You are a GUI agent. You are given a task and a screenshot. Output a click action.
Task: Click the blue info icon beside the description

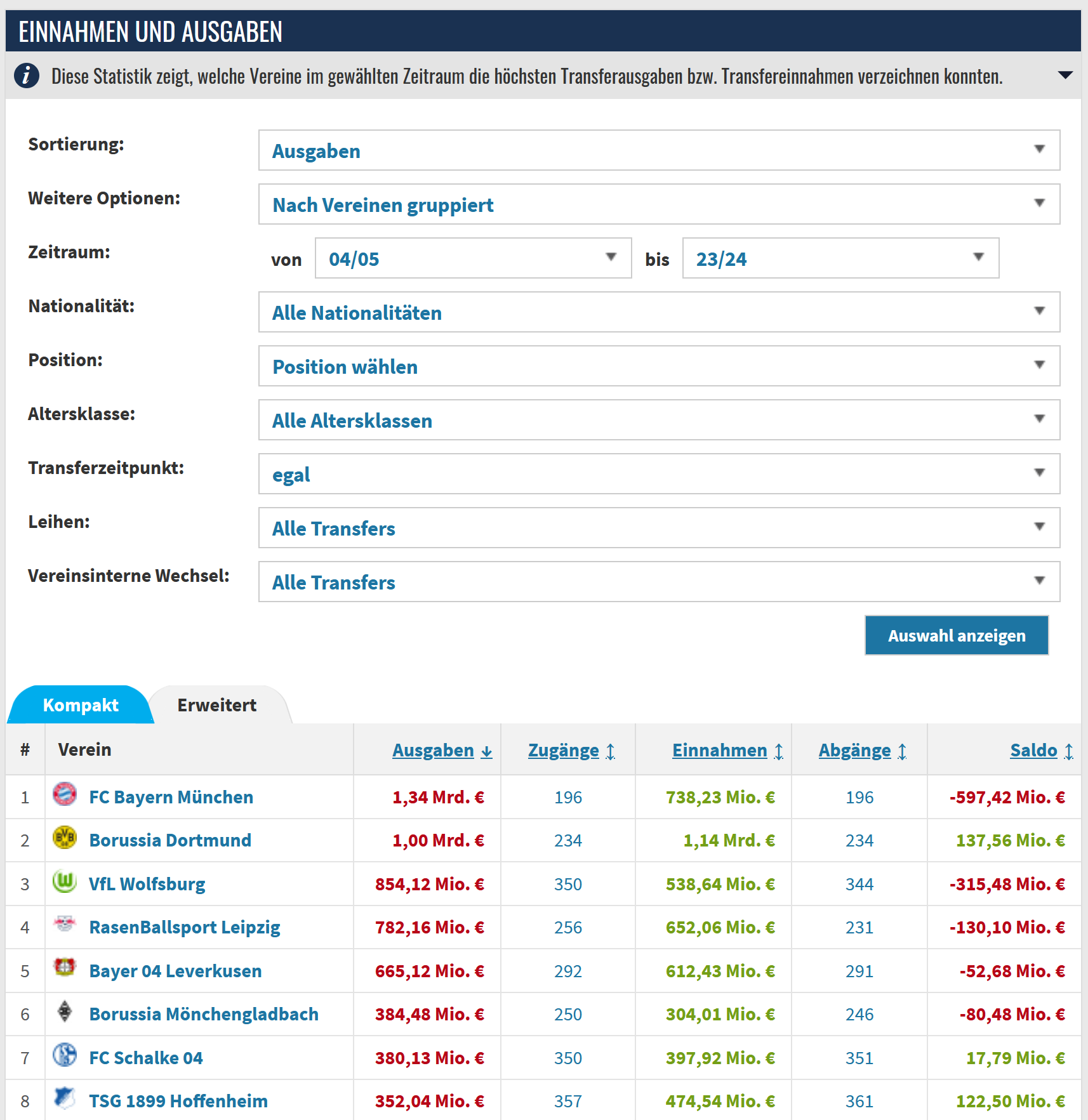click(27, 76)
